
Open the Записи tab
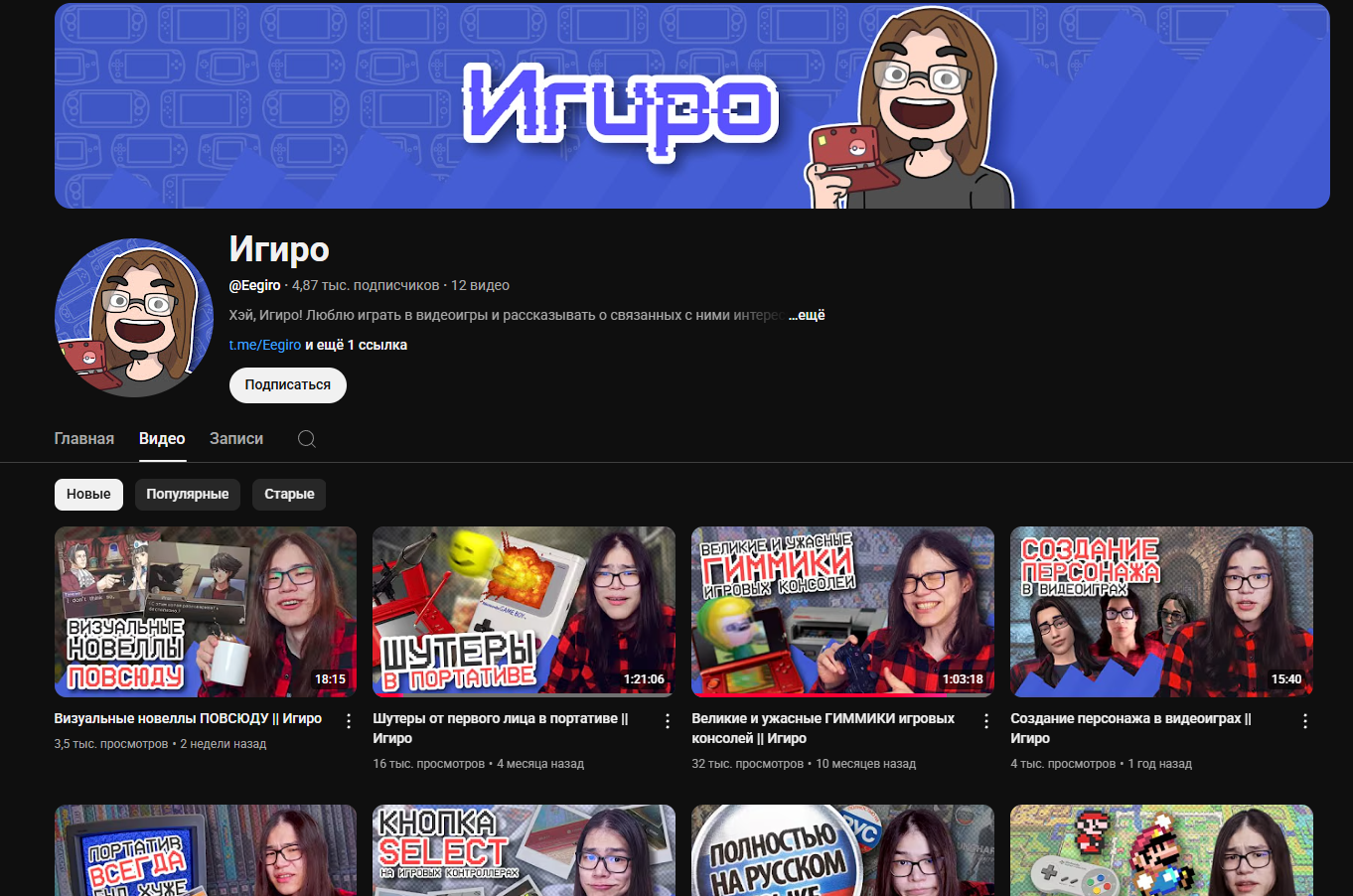click(x=236, y=438)
